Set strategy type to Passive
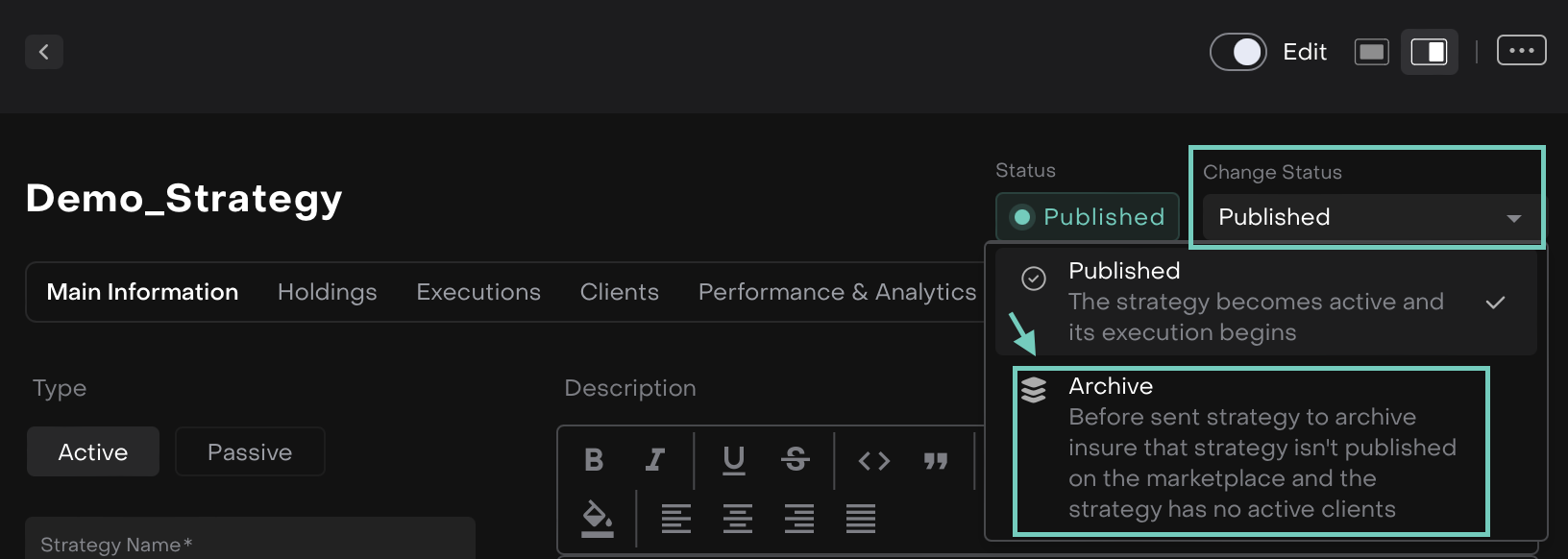Viewport: 1568px width, 559px height. [250, 451]
